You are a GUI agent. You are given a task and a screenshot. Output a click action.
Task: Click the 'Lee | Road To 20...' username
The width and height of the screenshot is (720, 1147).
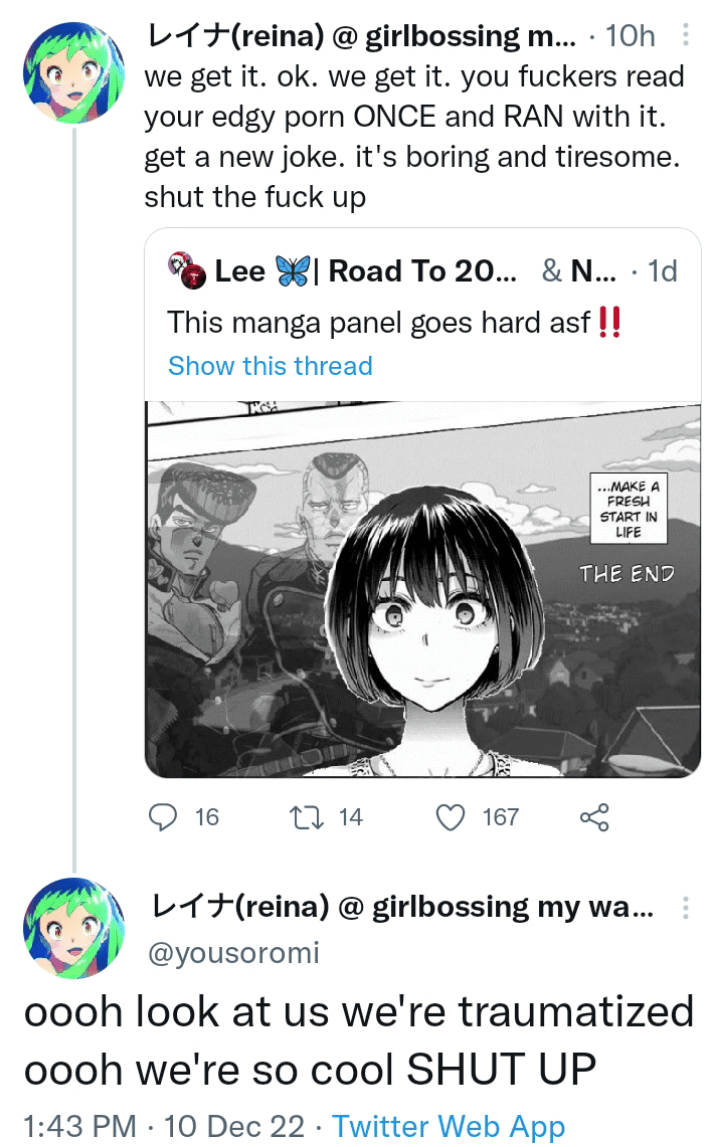[365, 271]
